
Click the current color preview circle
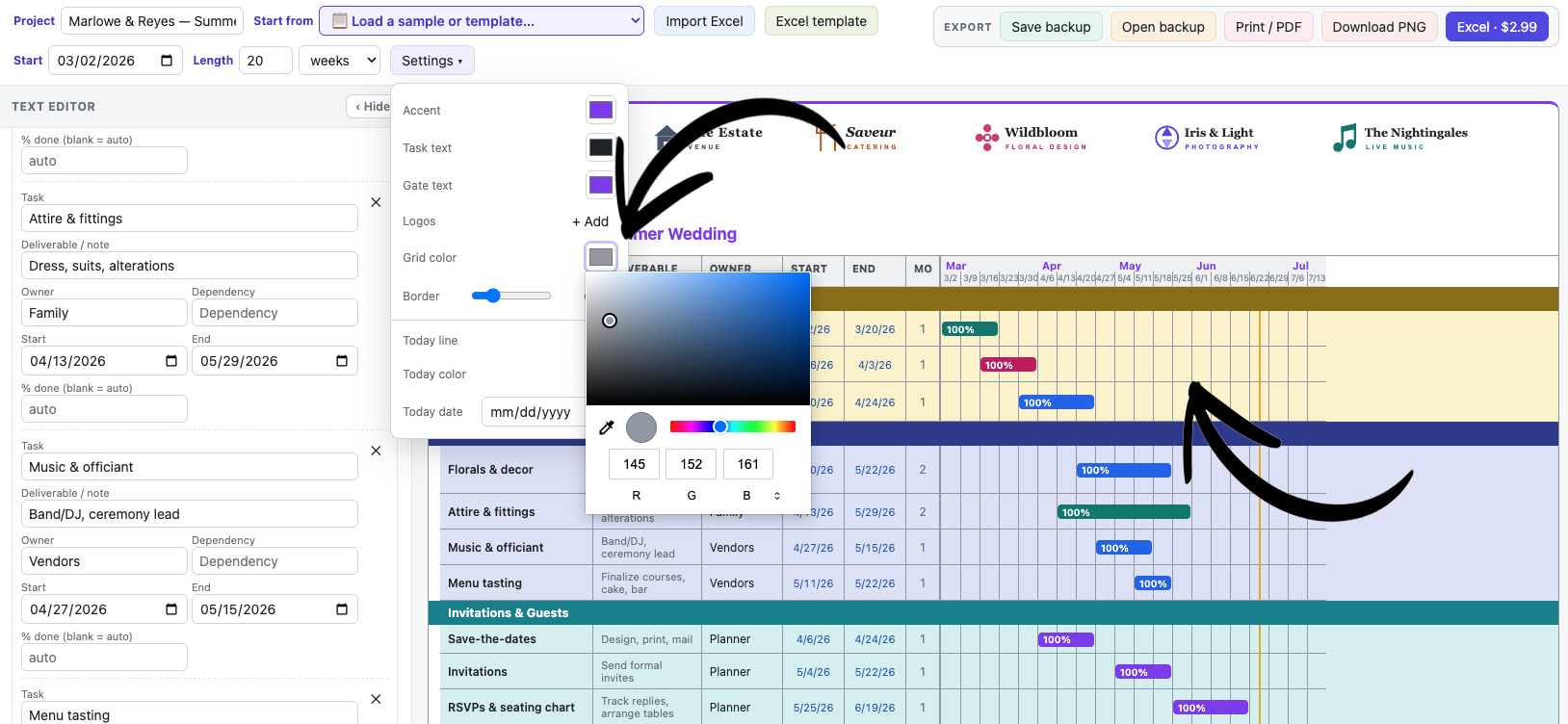[x=641, y=427]
